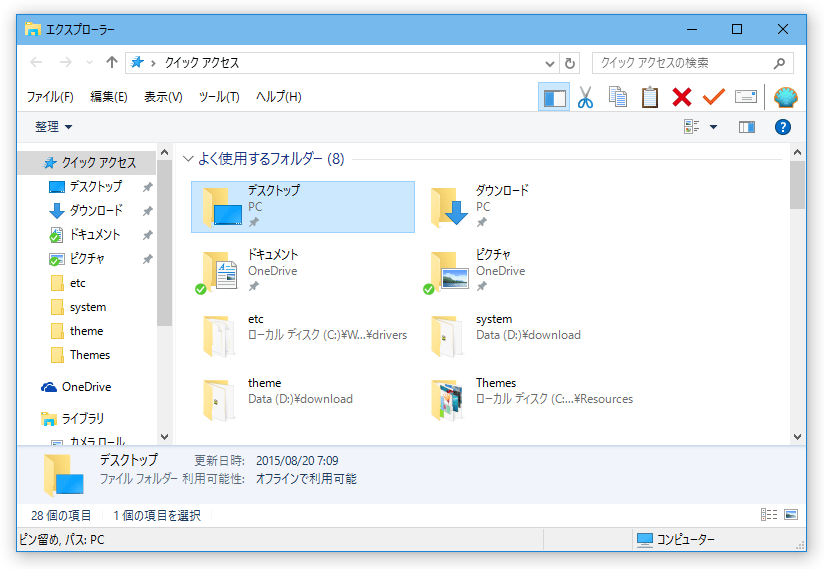Select クイック アクセス in navigation pane

pyautogui.click(x=89, y=163)
